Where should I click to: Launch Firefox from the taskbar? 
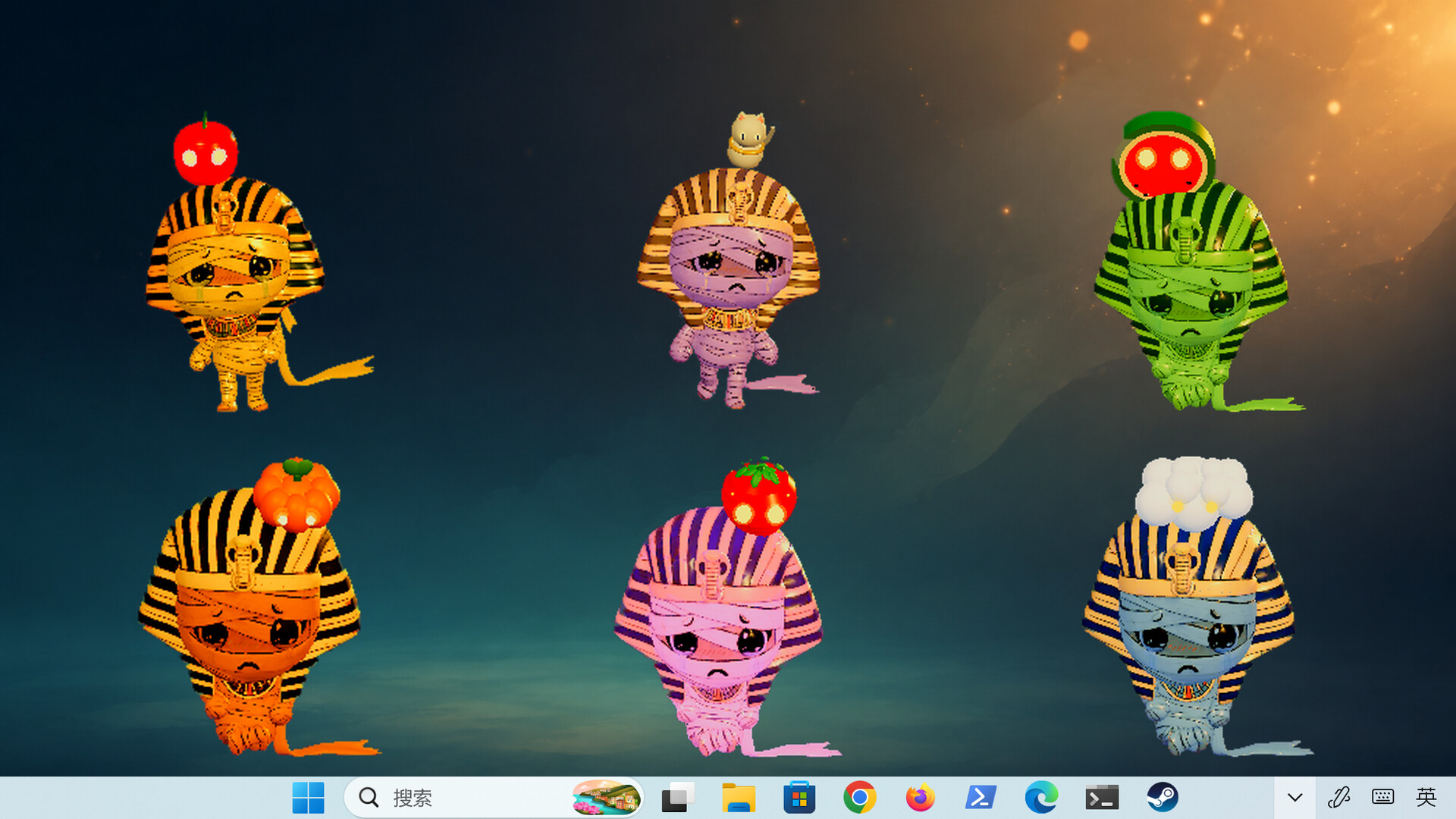pos(920,798)
